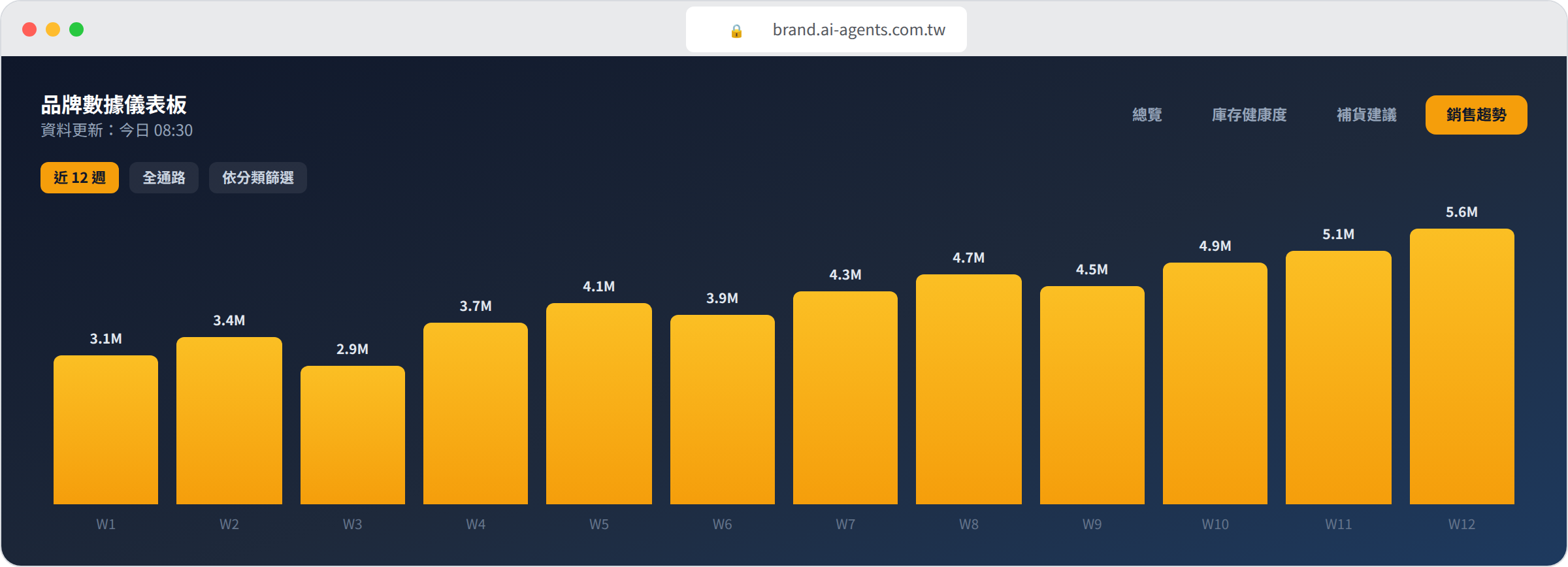This screenshot has width=1568, height=567.
Task: Select the W3 bar showing 2.9M
Action: (353, 435)
